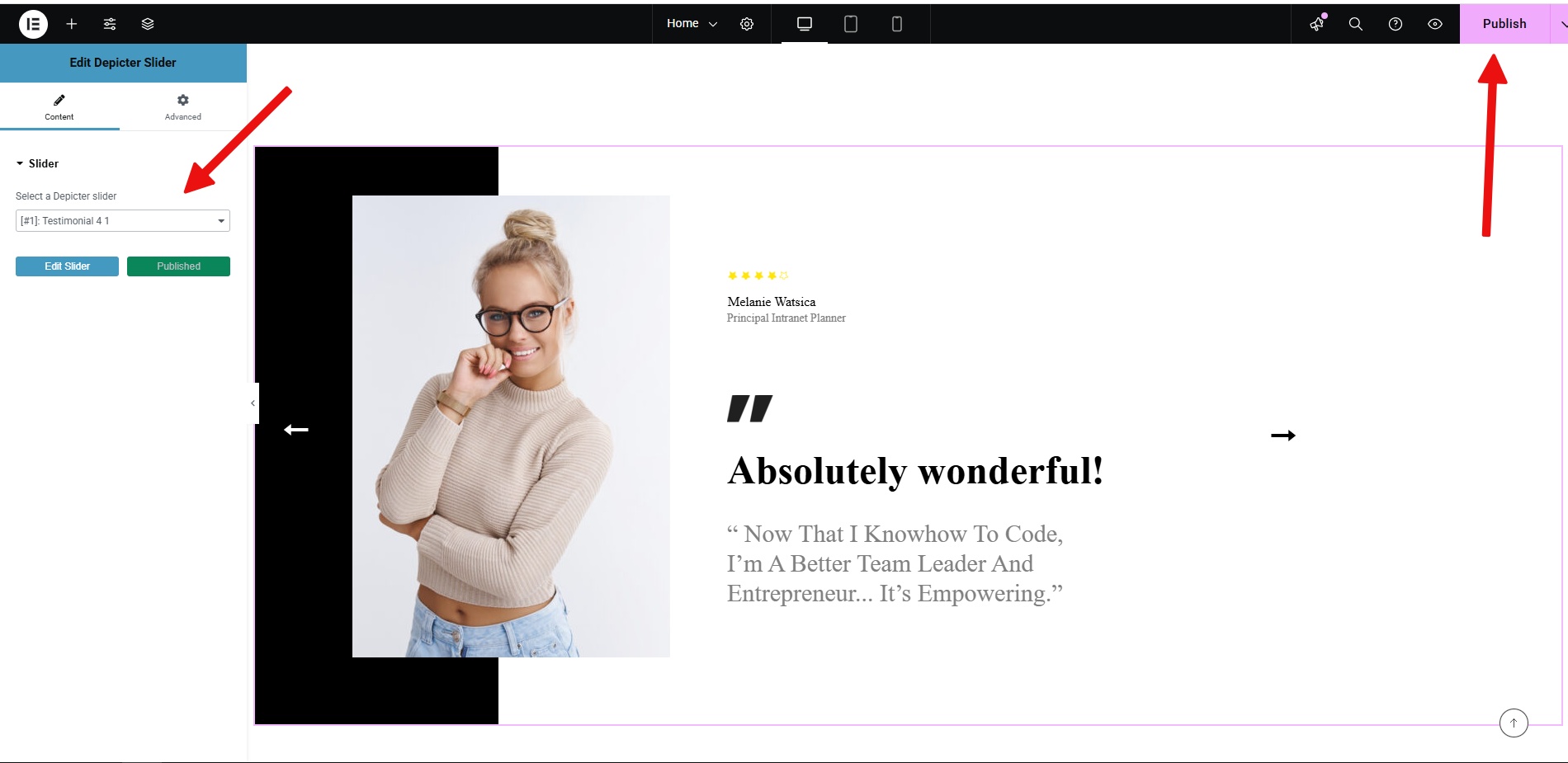
Task: Go to previous slide arrow
Action: coord(296,430)
